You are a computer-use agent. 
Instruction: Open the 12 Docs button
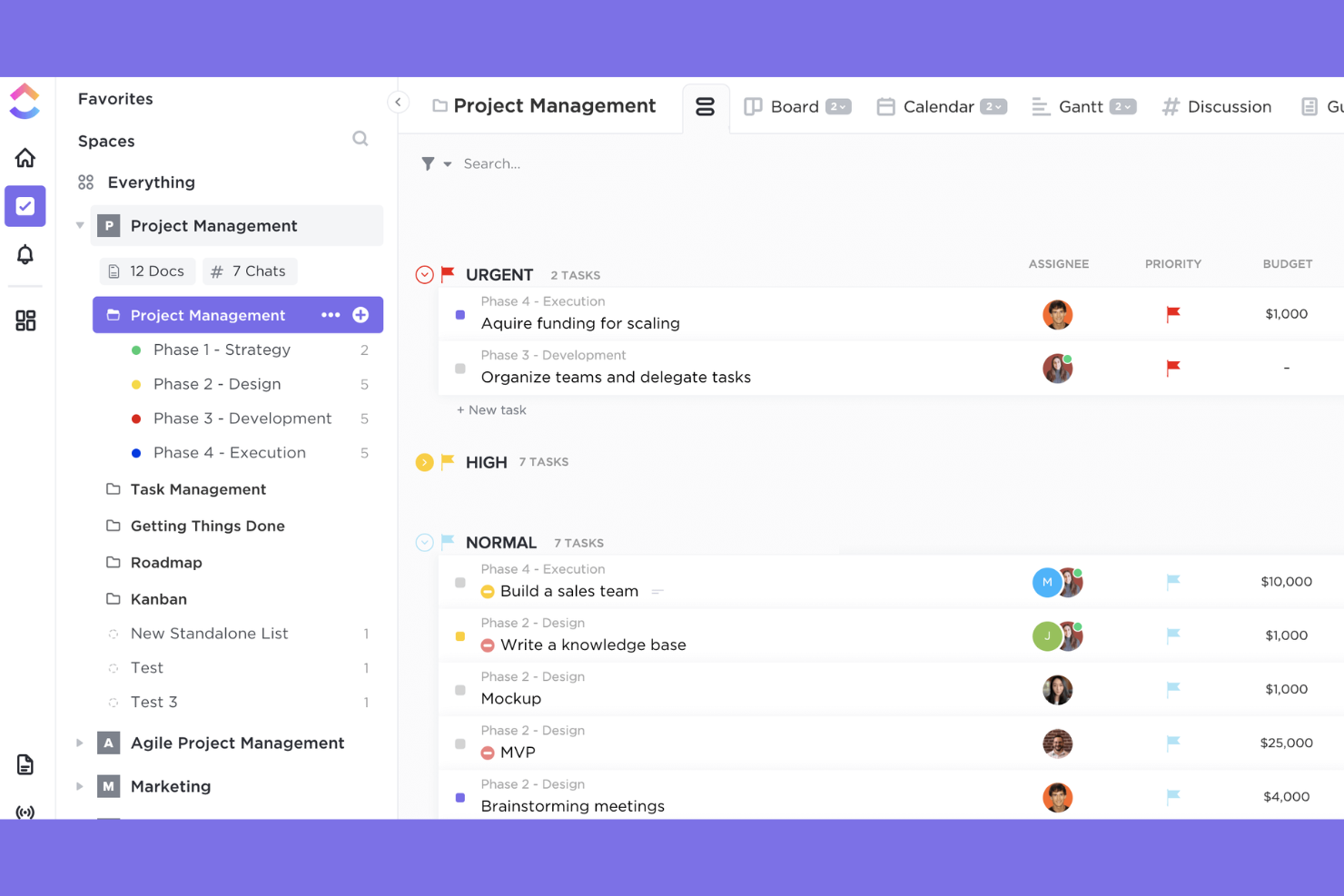coord(147,271)
